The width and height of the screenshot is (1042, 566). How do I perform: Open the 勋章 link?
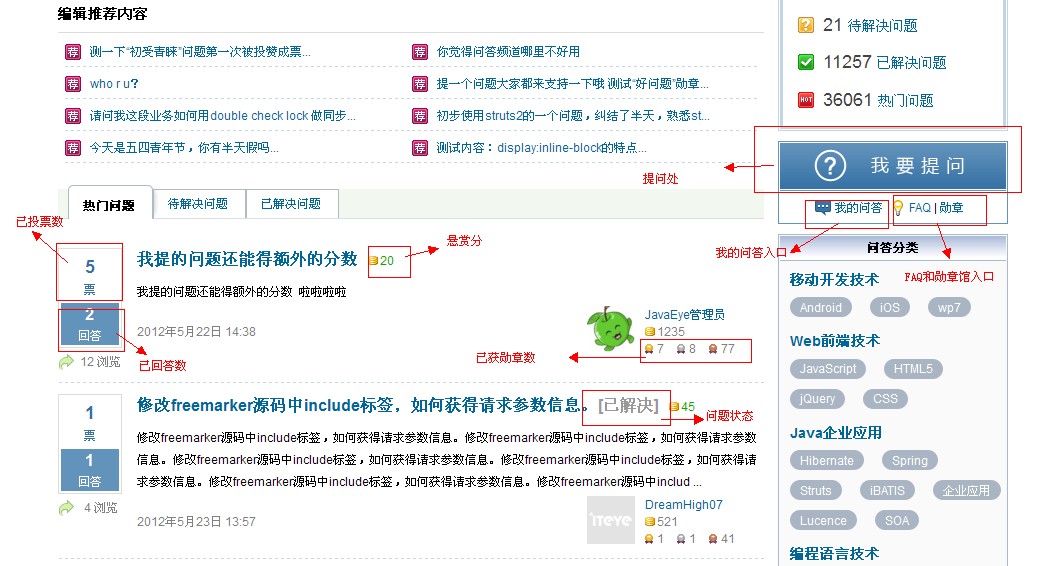pos(951,208)
